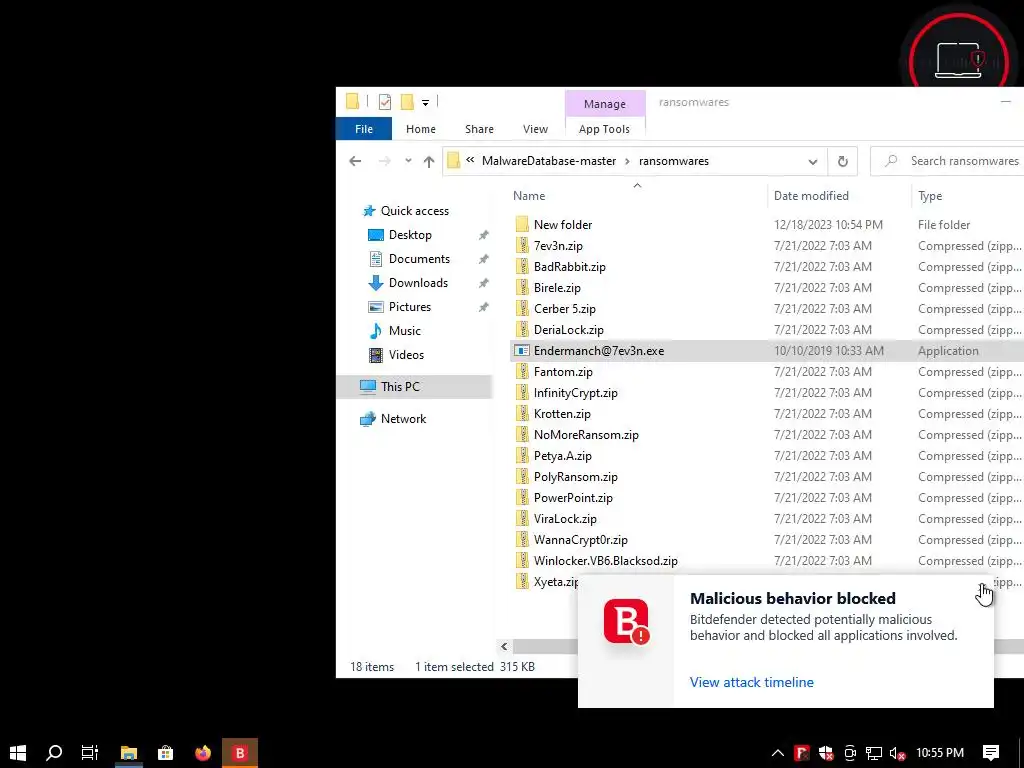Select WannaCrypt0r.zip file
The width and height of the screenshot is (1024, 768).
580,540
